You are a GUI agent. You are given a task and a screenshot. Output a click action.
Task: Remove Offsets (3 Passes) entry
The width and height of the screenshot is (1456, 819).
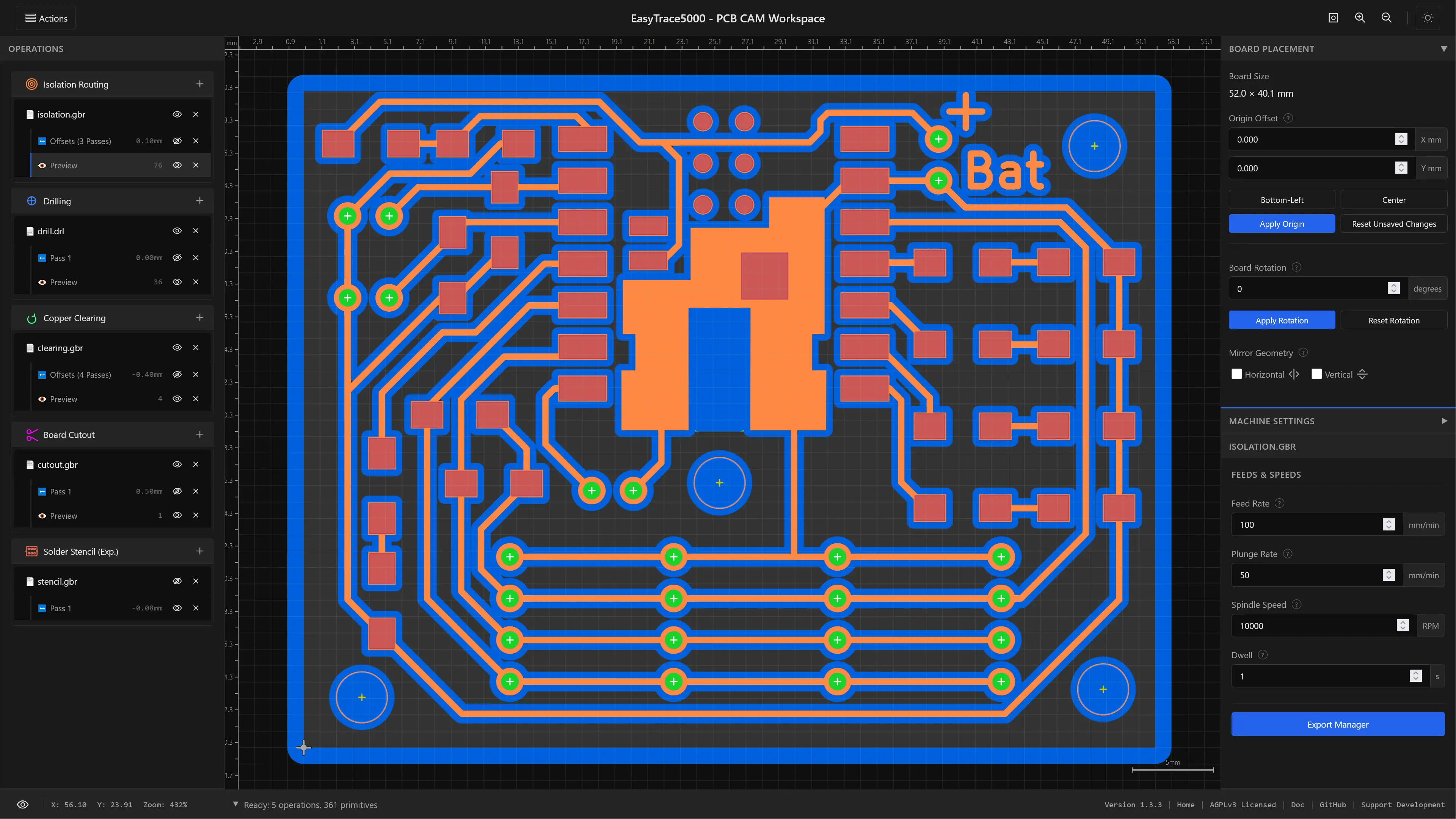click(x=196, y=141)
